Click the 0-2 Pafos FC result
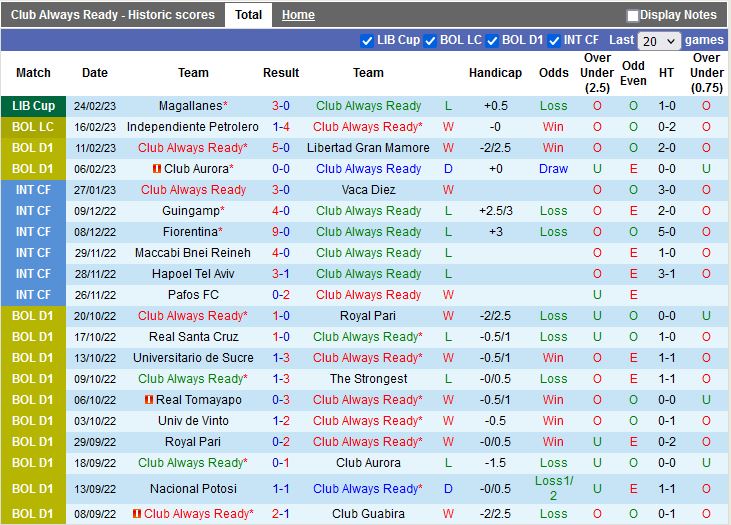The width and height of the screenshot is (731, 525). [281, 295]
